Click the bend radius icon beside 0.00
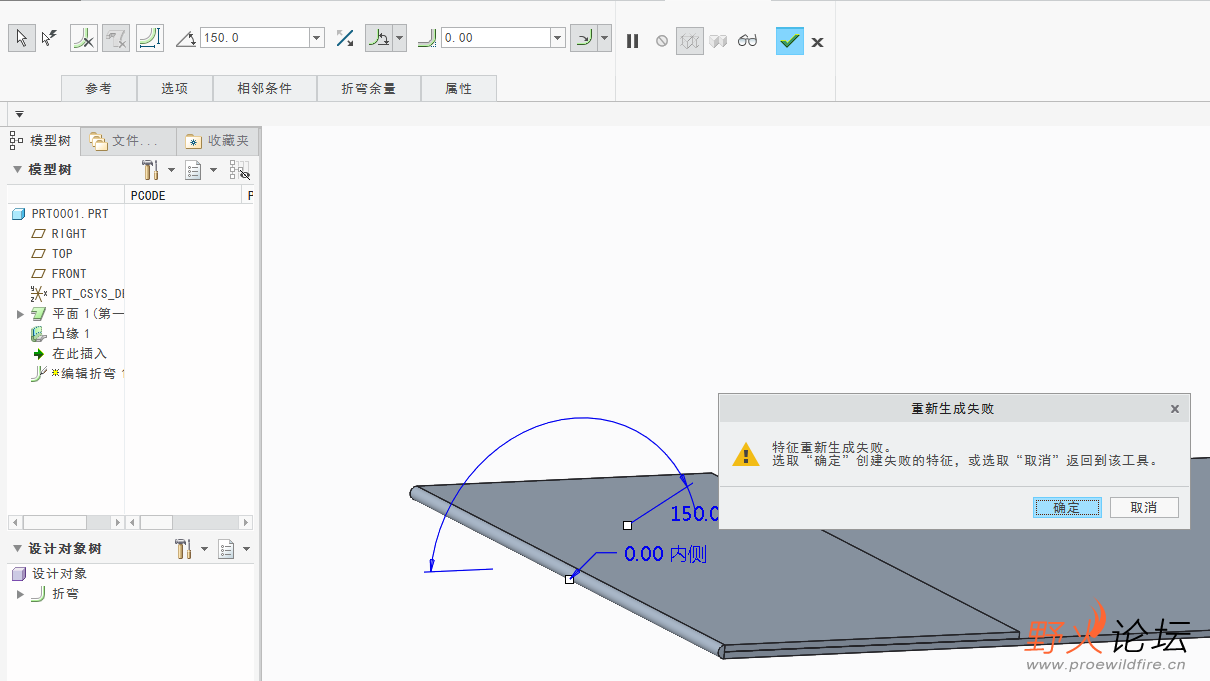This screenshot has height=681, width=1210. [x=428, y=39]
